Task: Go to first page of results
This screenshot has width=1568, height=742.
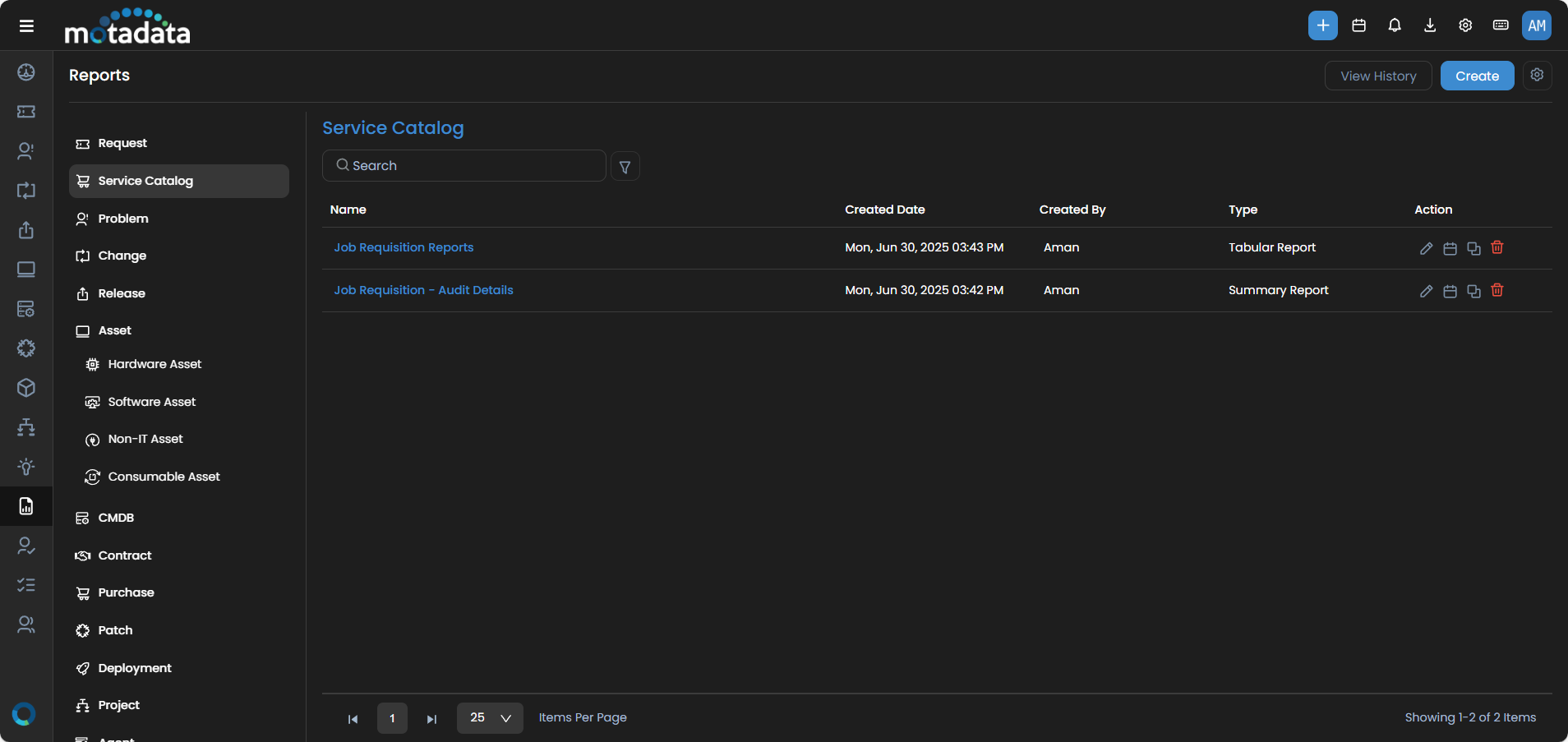Action: [353, 719]
